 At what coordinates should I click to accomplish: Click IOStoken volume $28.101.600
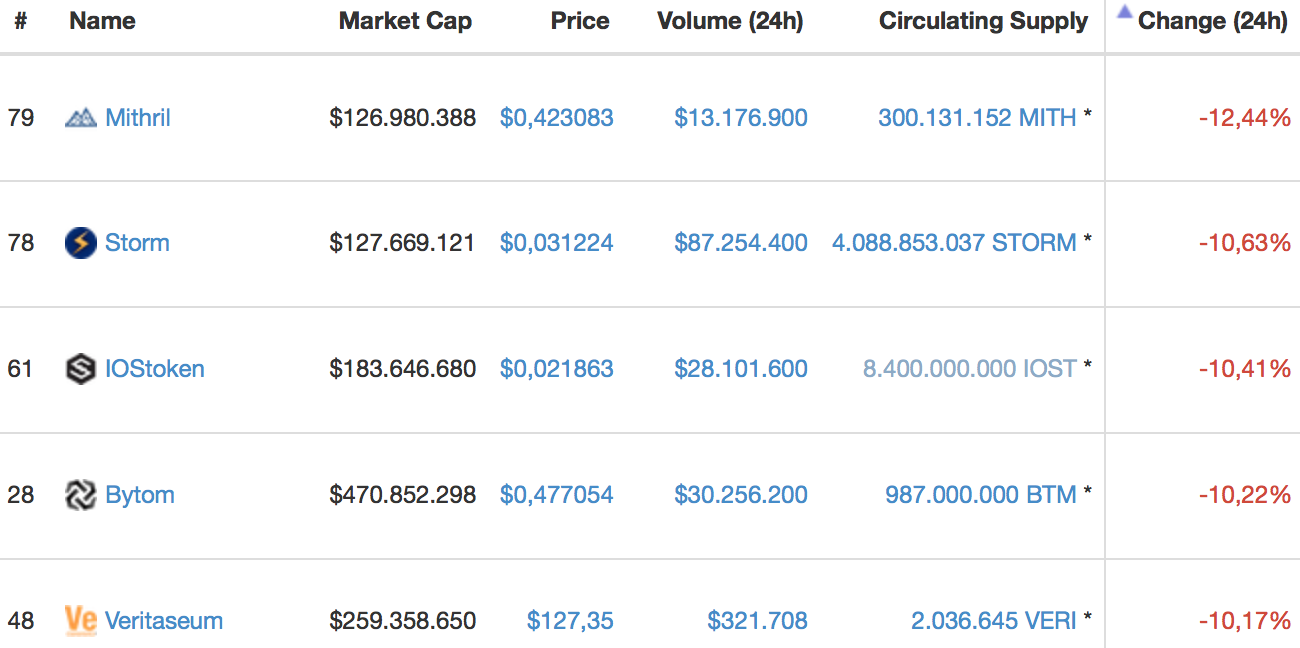pos(741,369)
